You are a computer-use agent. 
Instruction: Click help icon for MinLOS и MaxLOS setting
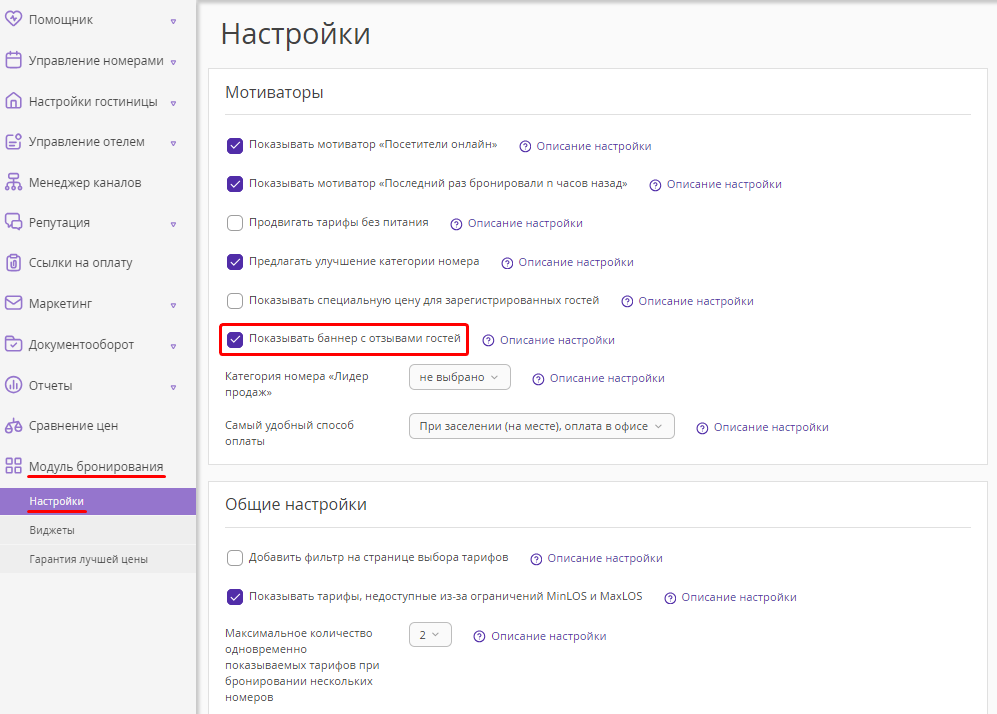pyautogui.click(x=670, y=598)
